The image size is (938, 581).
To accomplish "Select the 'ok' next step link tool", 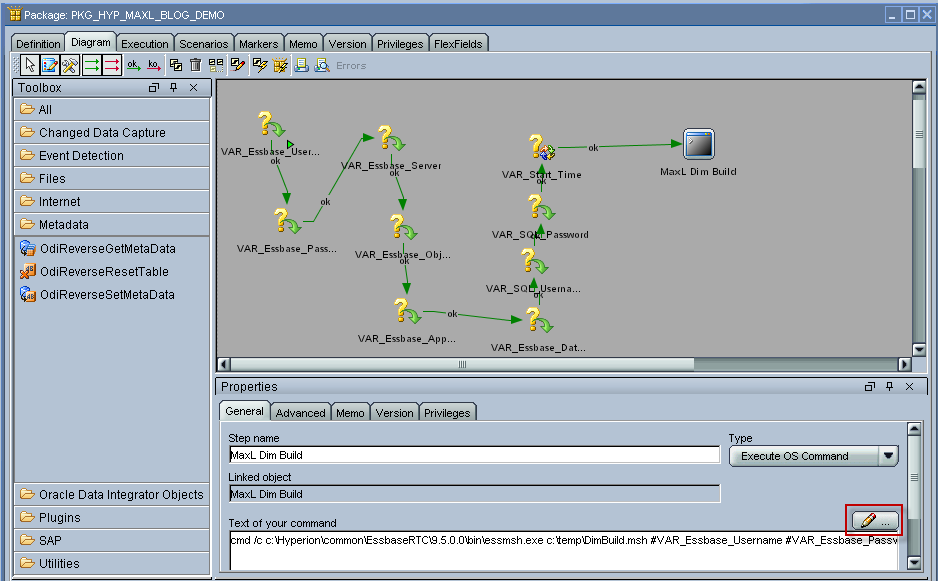I will click(133, 65).
